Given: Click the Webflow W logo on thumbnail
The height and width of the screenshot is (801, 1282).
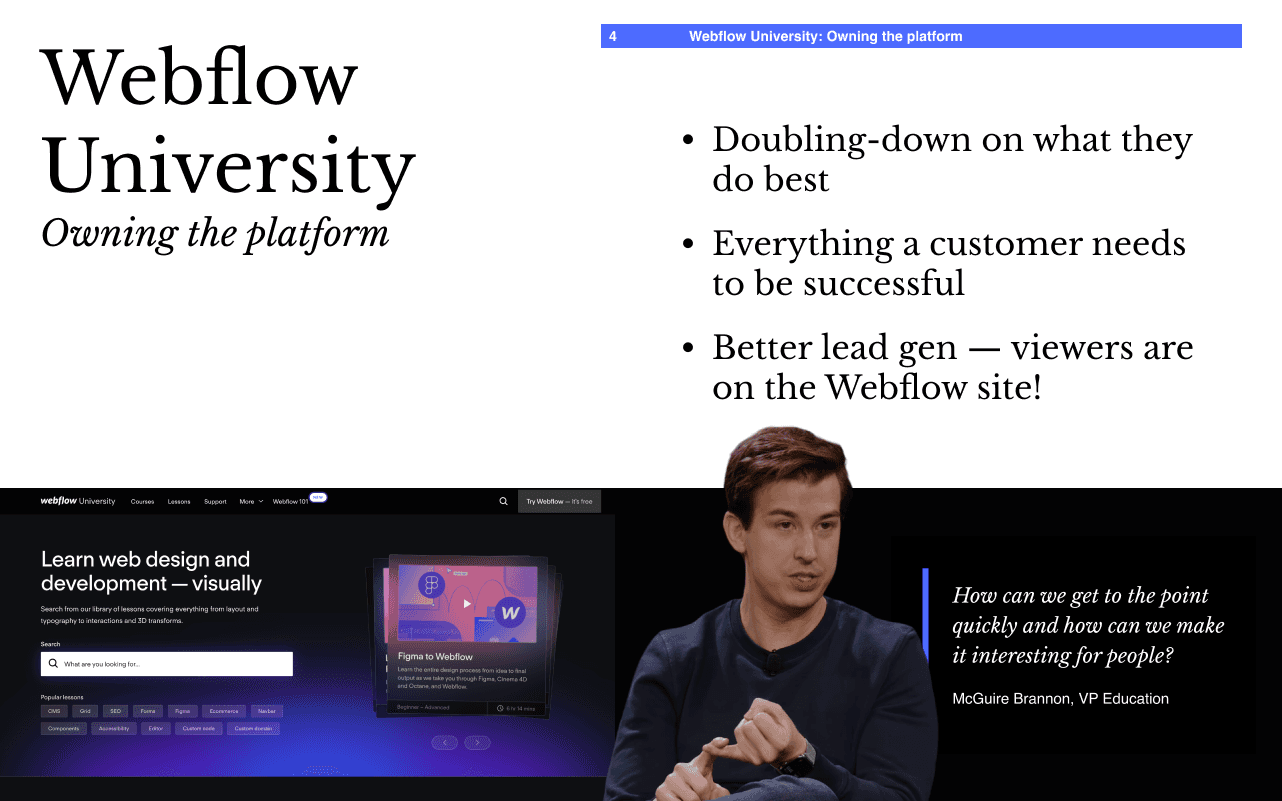Looking at the screenshot, I should coord(510,612).
